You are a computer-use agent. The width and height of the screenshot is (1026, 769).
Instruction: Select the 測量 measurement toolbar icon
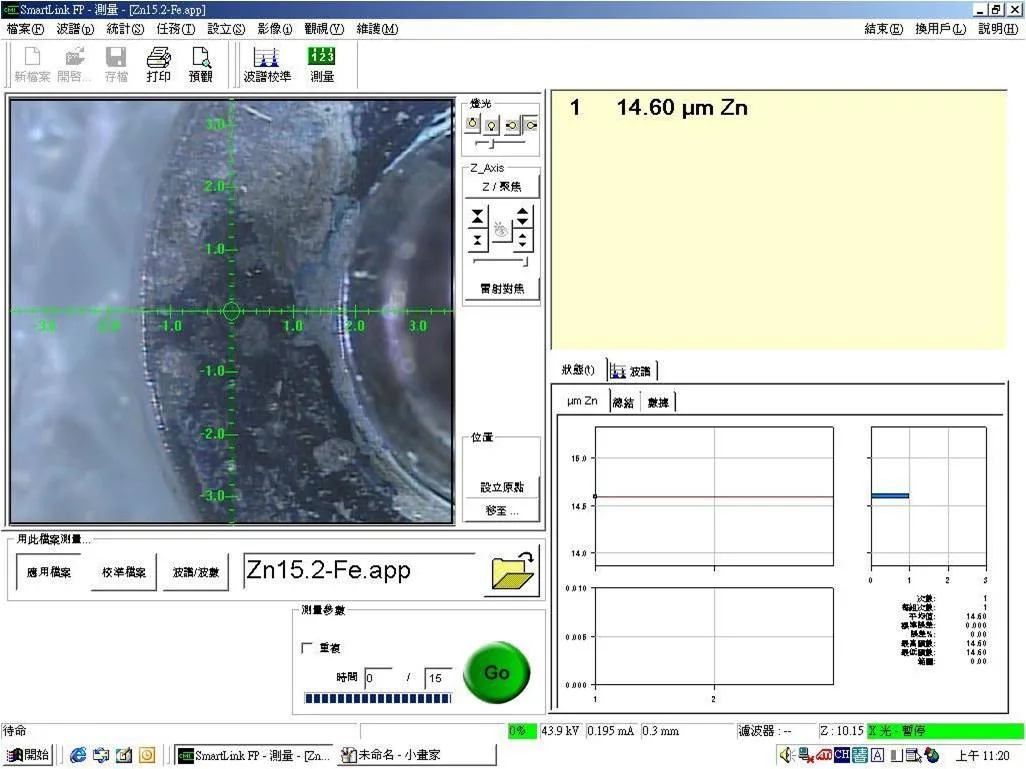[322, 64]
